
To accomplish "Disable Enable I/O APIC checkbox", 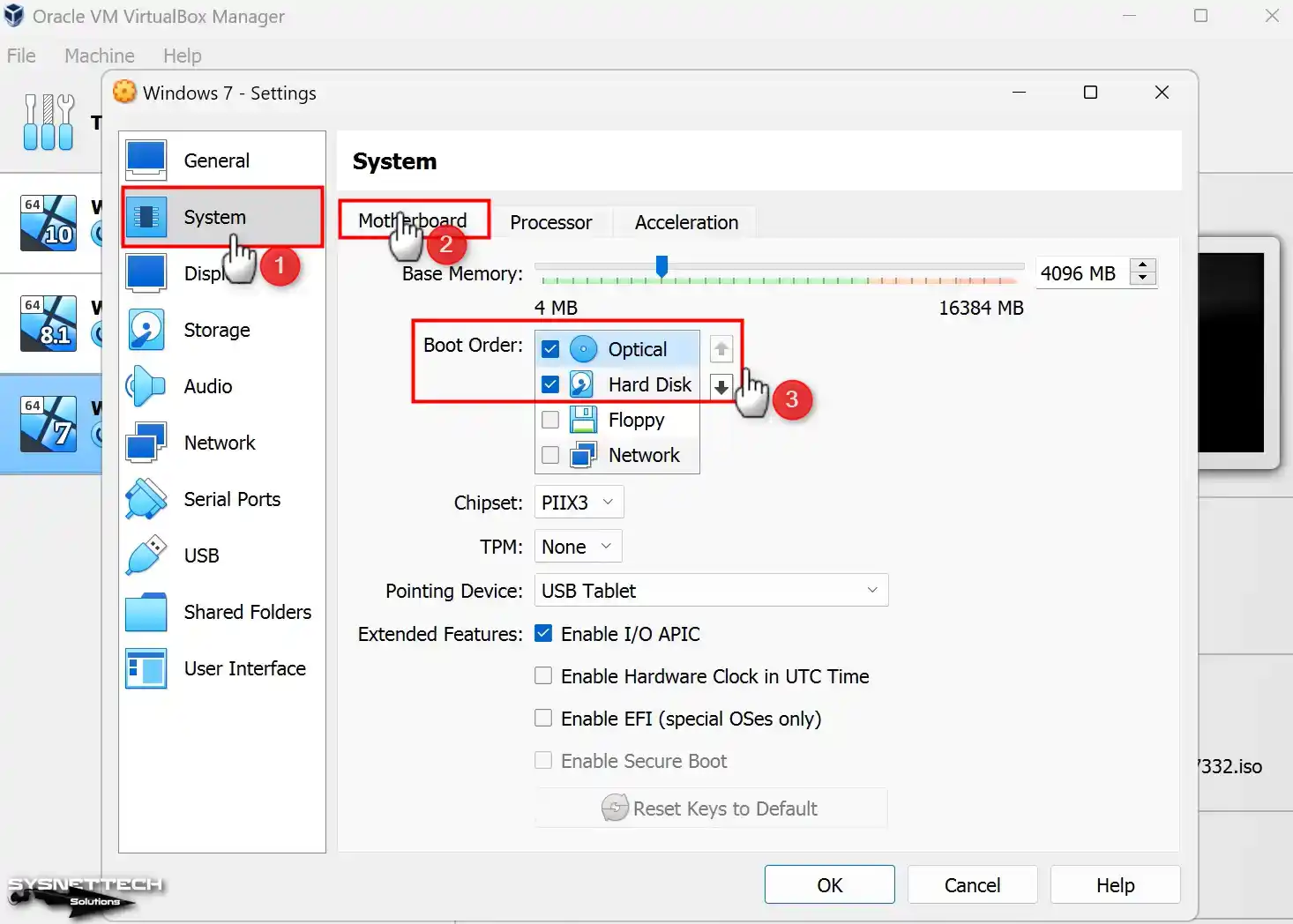I will coord(543,633).
